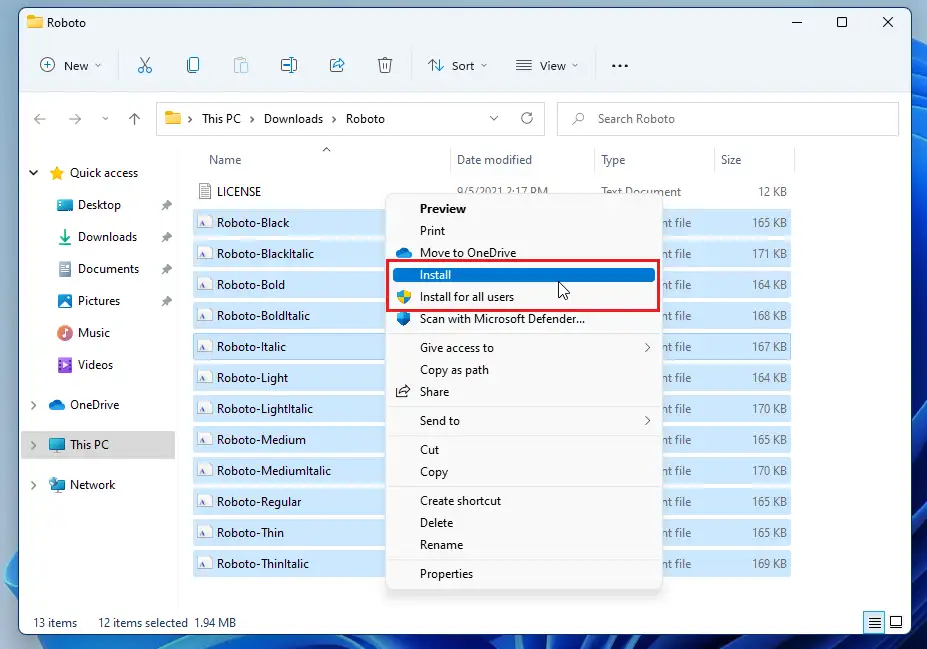Screen dimensions: 927x649
Task: Click the Share toolbar icon
Action: [x=337, y=65]
